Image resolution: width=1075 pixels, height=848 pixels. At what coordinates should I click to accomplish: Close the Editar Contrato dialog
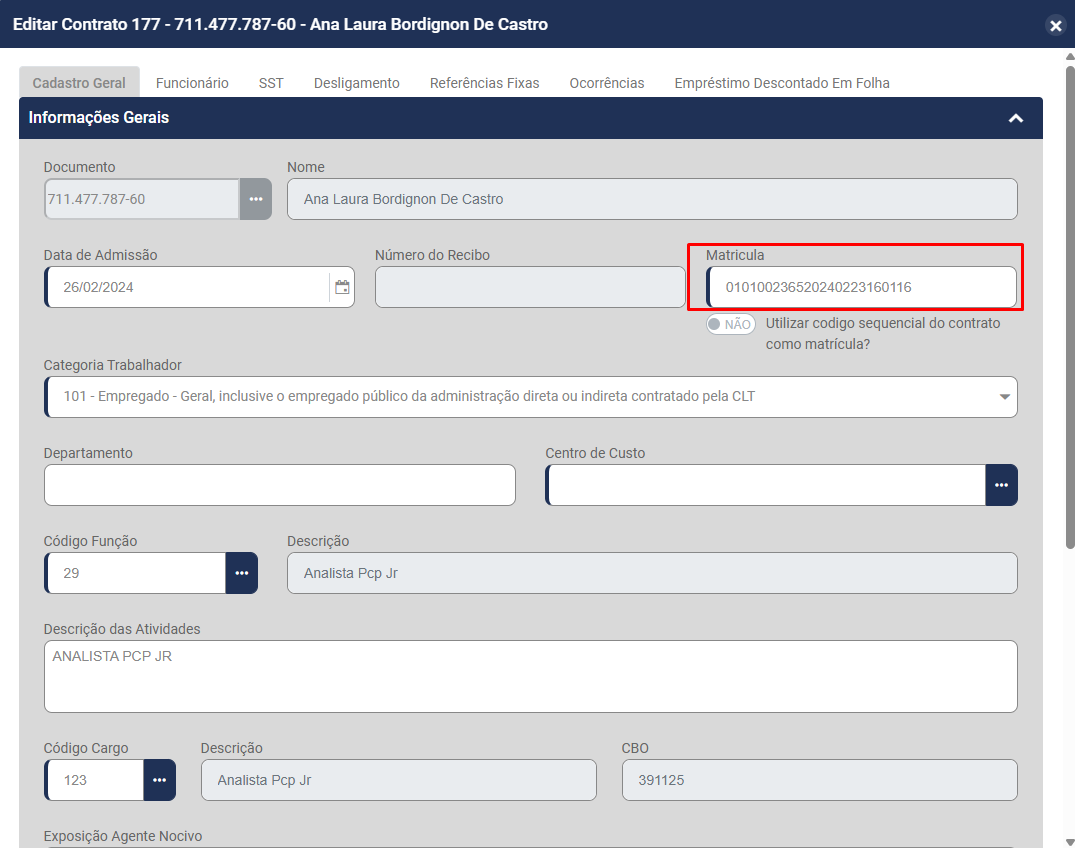1055,26
